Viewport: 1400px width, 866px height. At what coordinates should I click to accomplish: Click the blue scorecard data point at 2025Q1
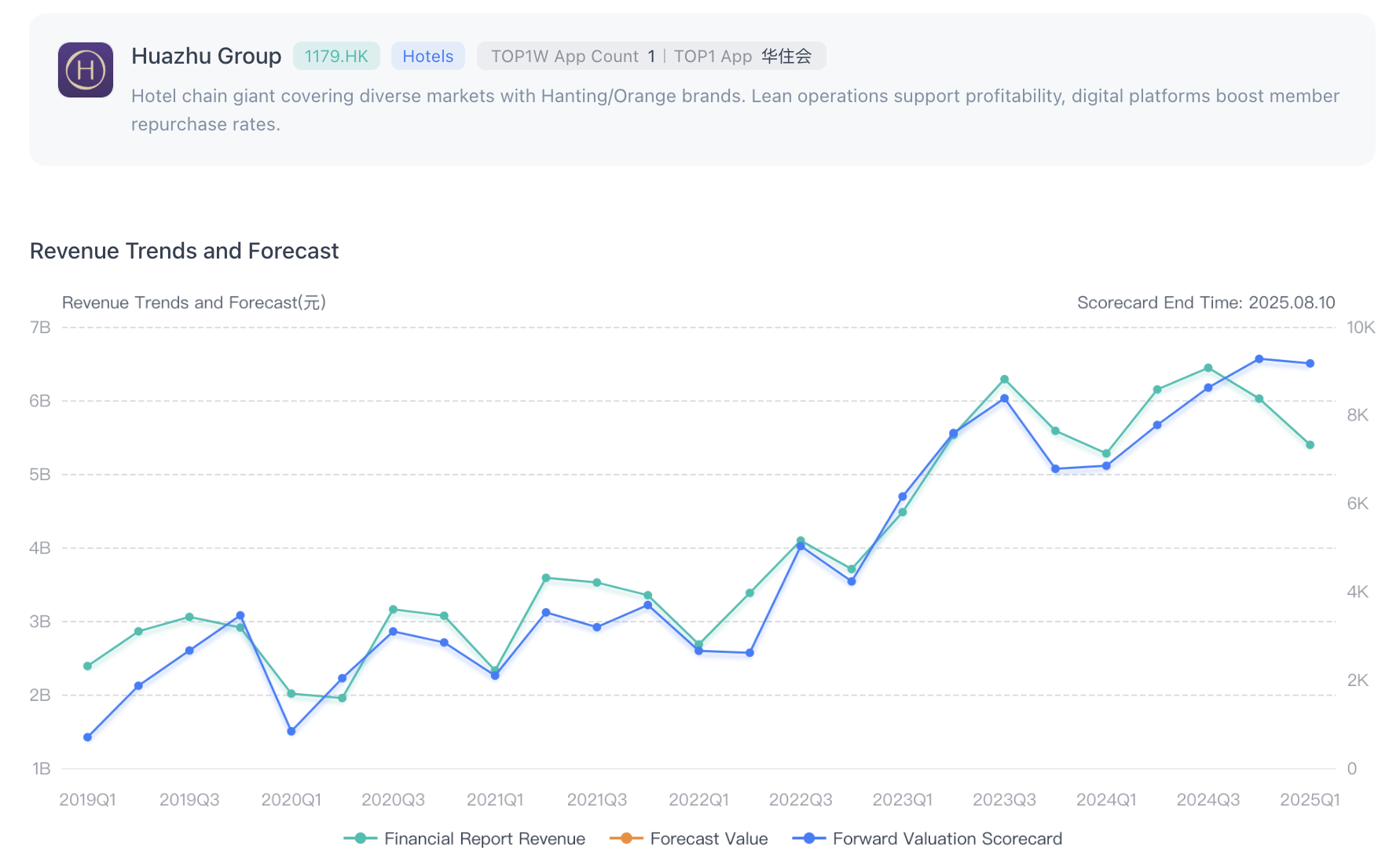pyautogui.click(x=1309, y=363)
